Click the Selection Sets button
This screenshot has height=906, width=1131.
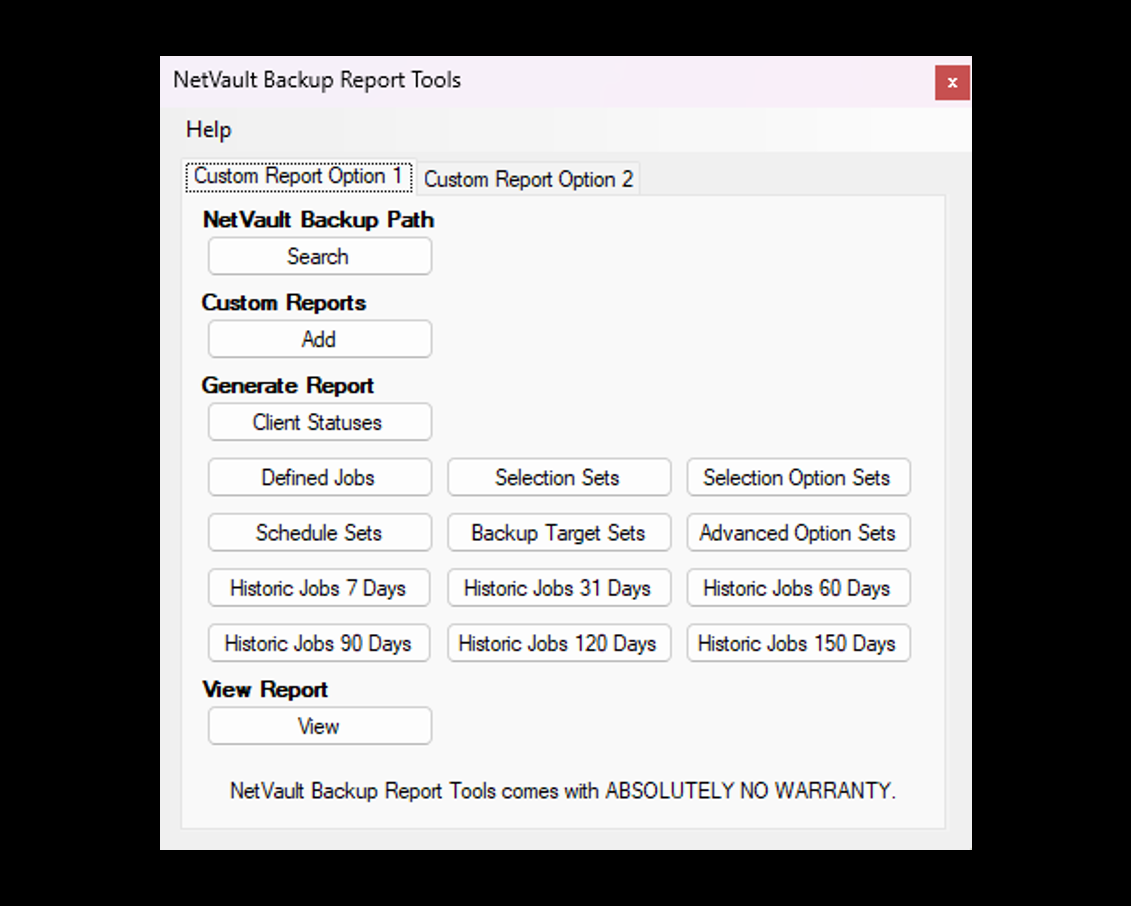[558, 478]
